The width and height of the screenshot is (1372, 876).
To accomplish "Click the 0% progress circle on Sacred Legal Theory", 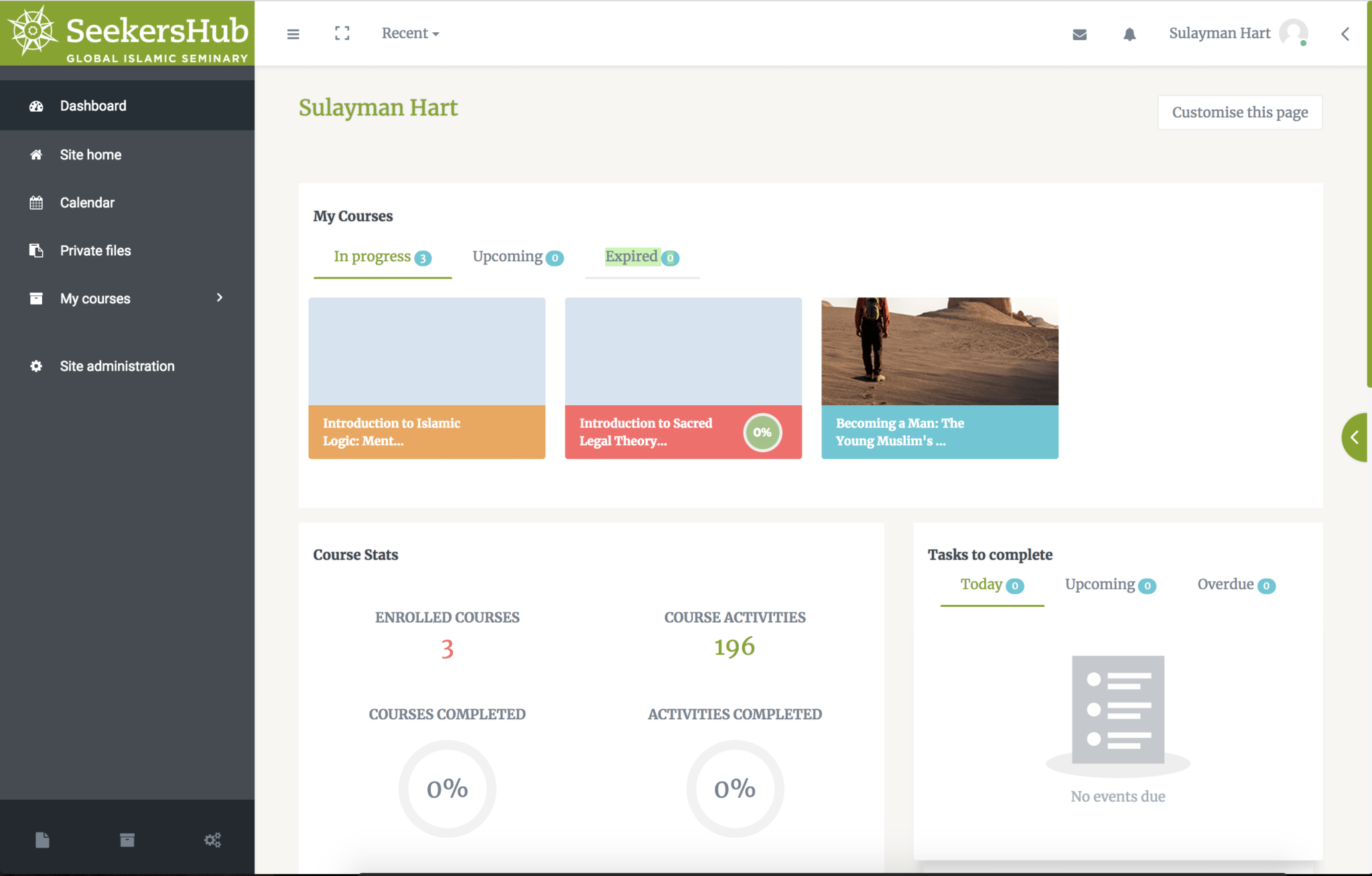I will (x=762, y=433).
